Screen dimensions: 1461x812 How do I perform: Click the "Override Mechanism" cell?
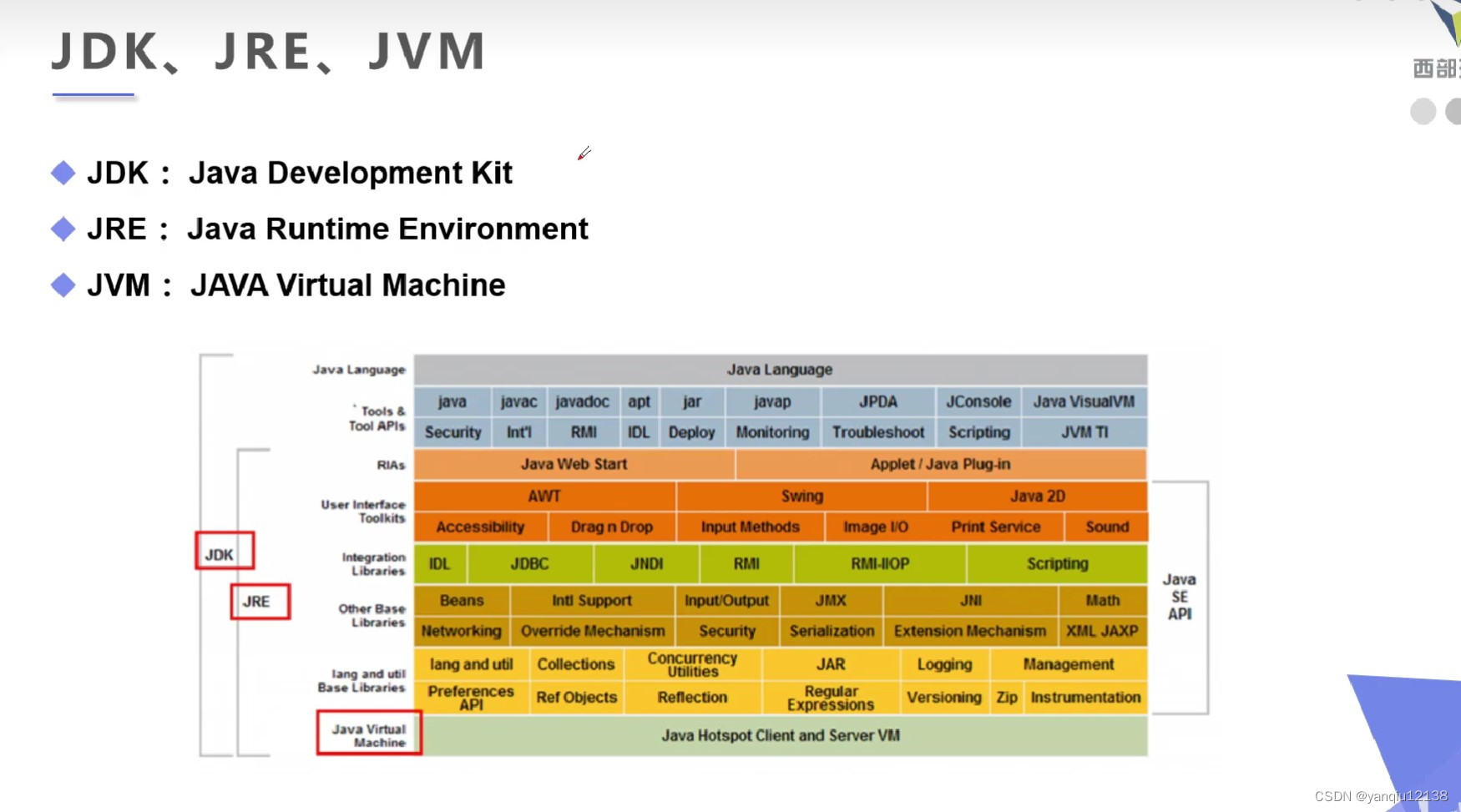click(x=593, y=631)
